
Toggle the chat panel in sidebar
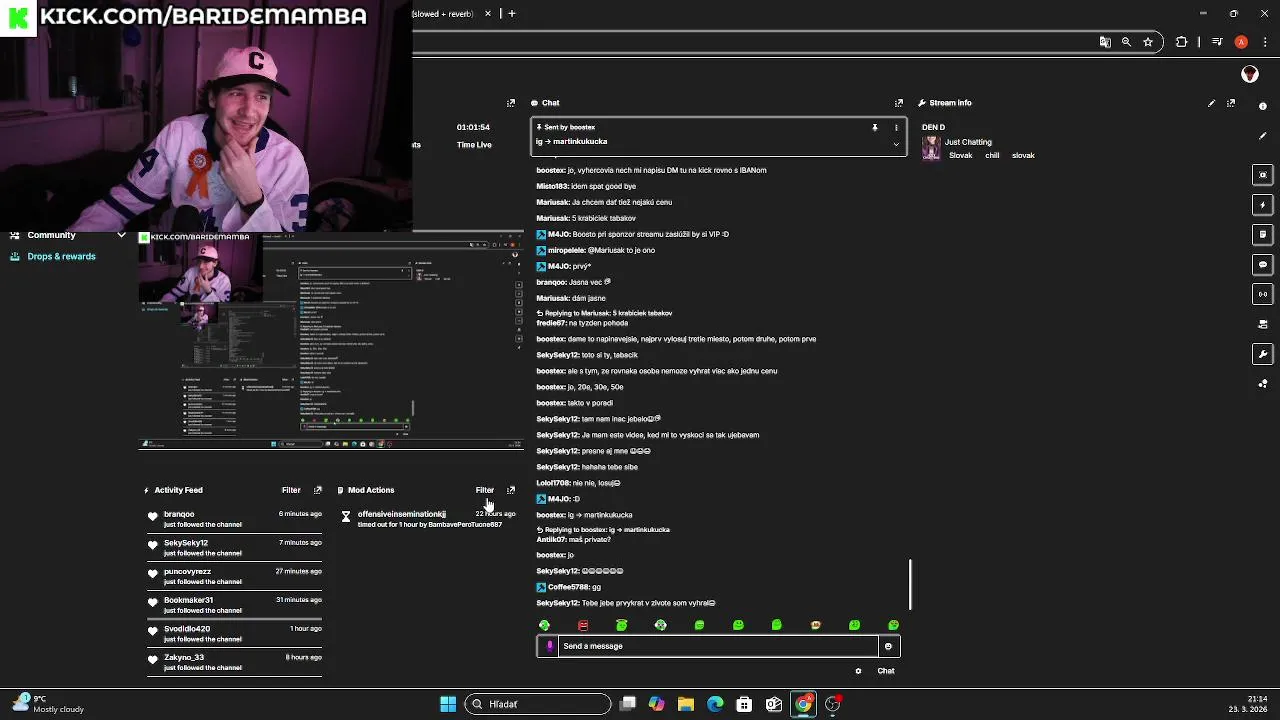1263,265
